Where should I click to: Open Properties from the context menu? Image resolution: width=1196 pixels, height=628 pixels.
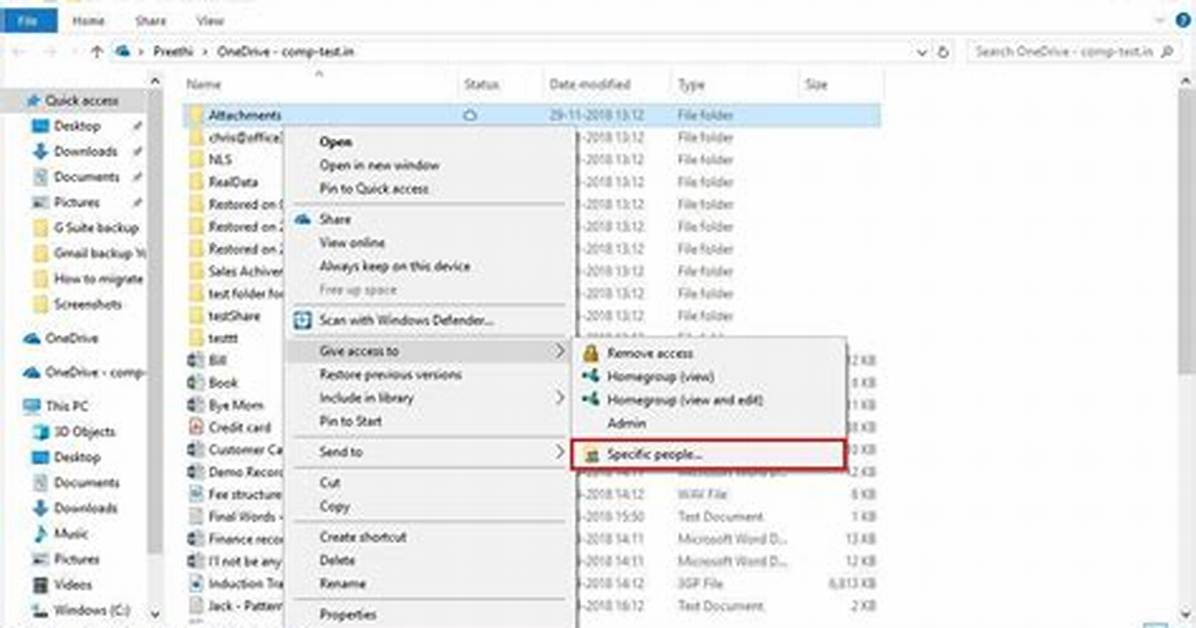[x=347, y=614]
